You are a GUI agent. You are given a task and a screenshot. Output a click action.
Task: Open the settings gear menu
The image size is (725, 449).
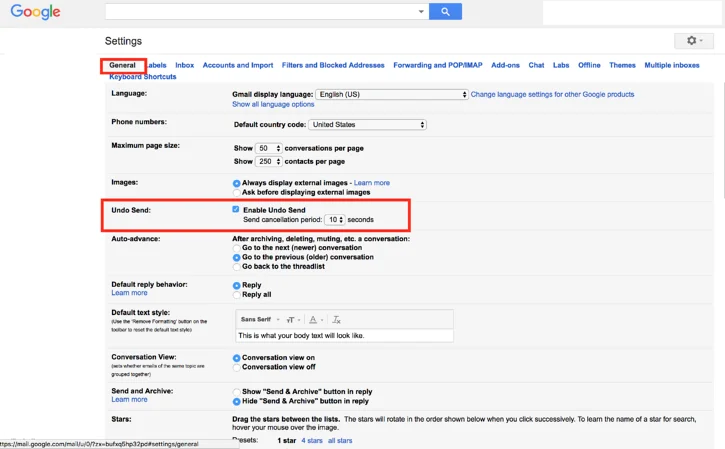[x=694, y=41]
